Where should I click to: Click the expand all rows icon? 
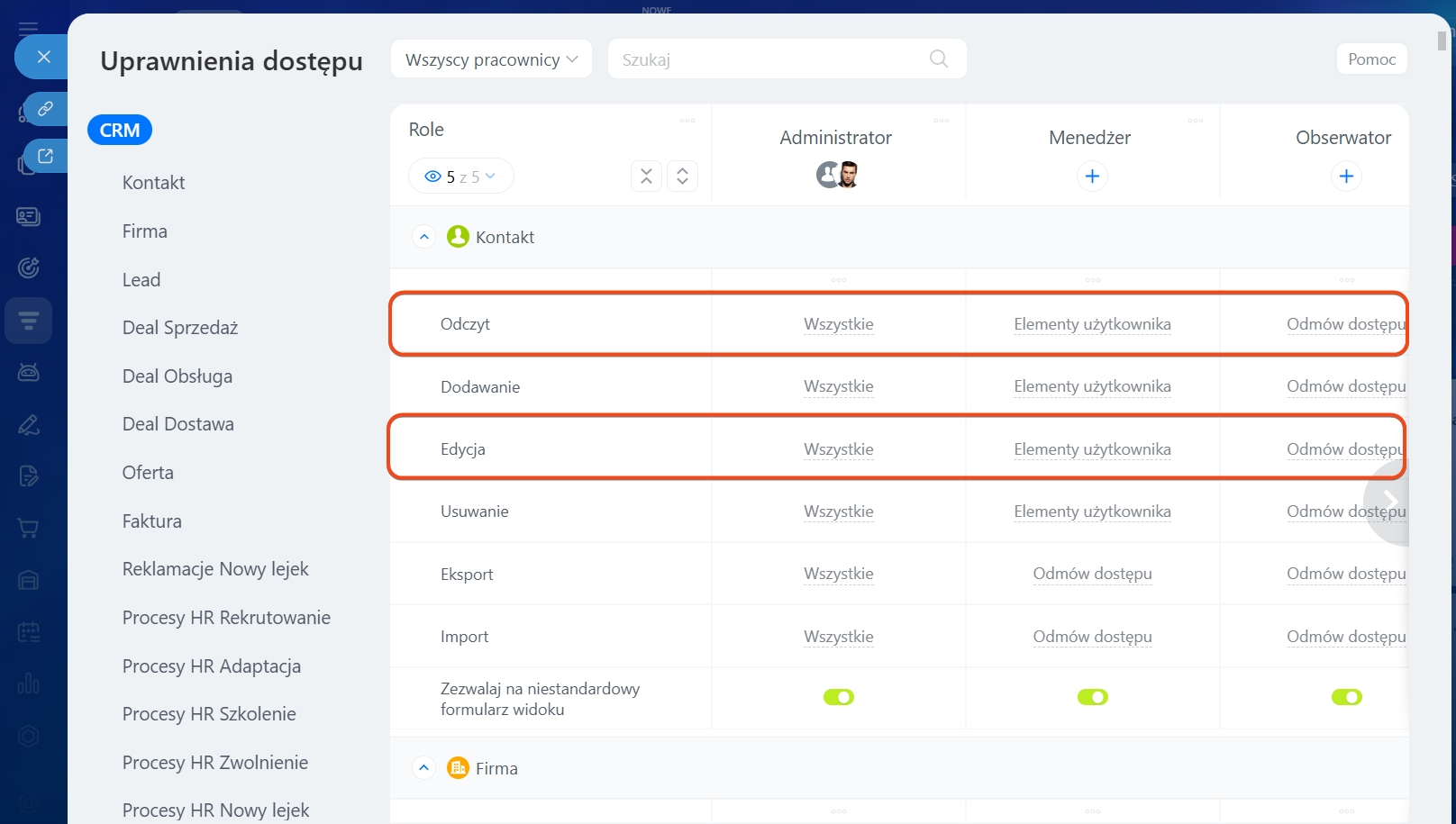click(x=682, y=177)
